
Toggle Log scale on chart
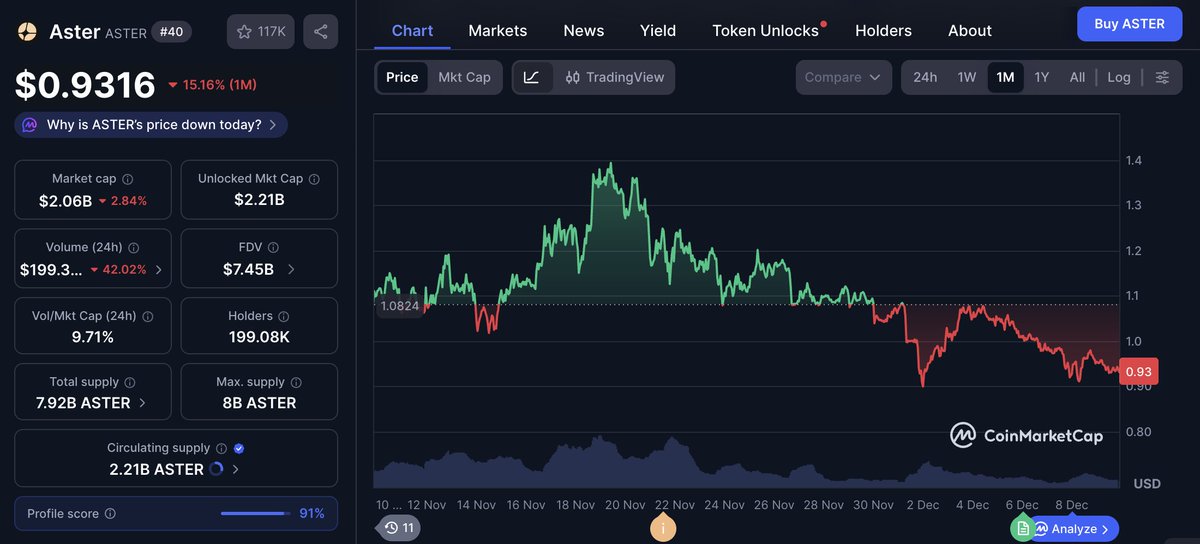point(1119,77)
